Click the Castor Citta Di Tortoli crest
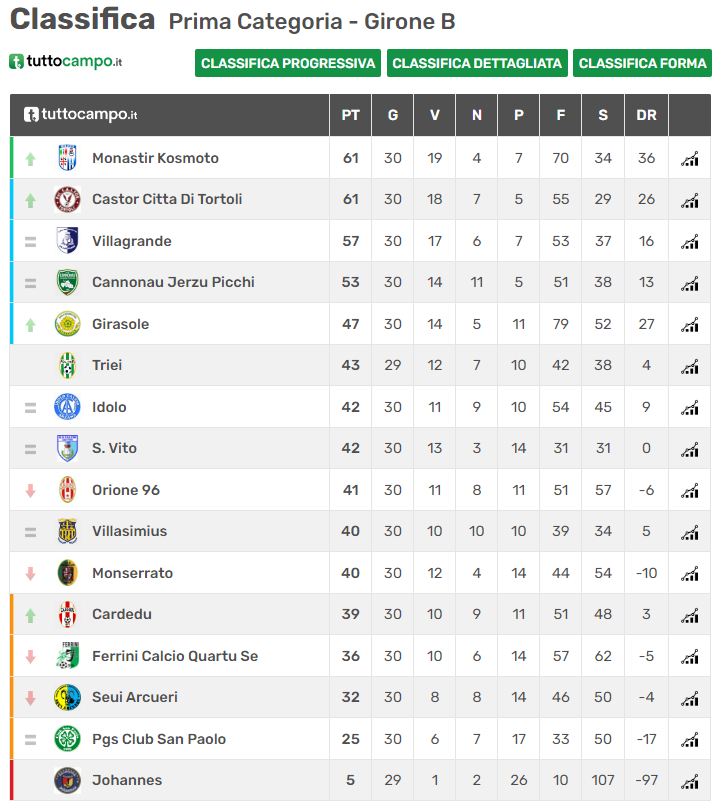Viewport: 722px width, 810px height. coord(67,199)
